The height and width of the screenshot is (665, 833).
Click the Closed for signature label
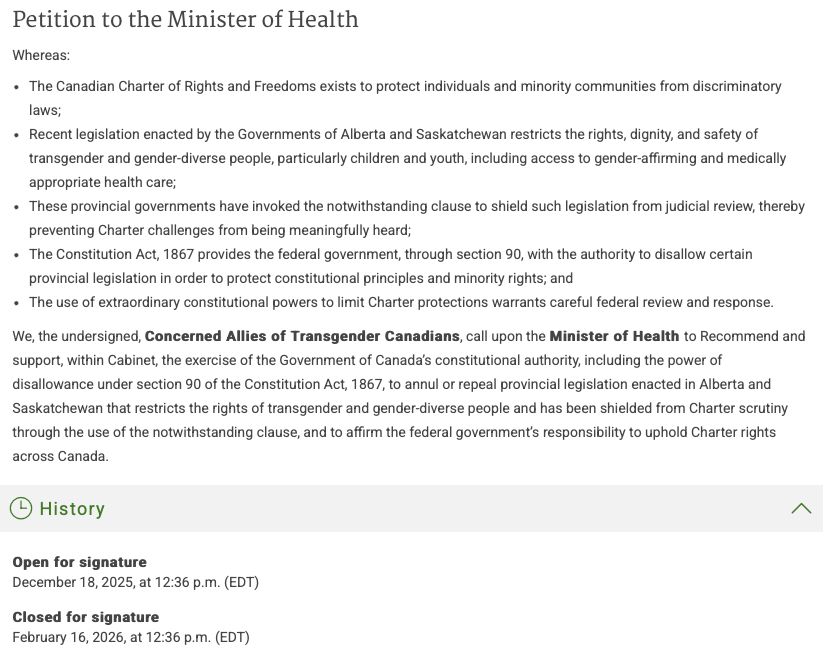(83, 617)
